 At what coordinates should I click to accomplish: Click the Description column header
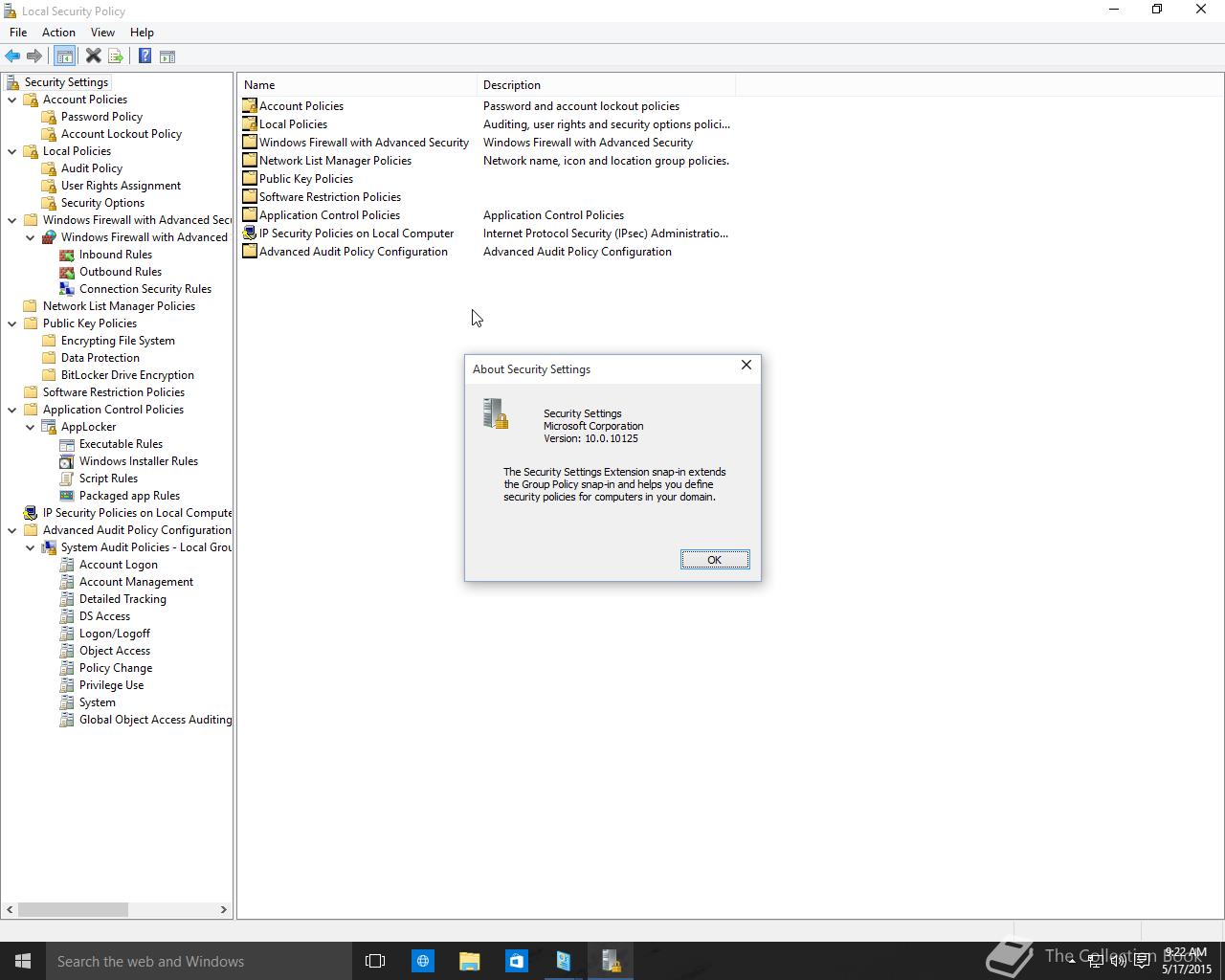click(x=606, y=85)
